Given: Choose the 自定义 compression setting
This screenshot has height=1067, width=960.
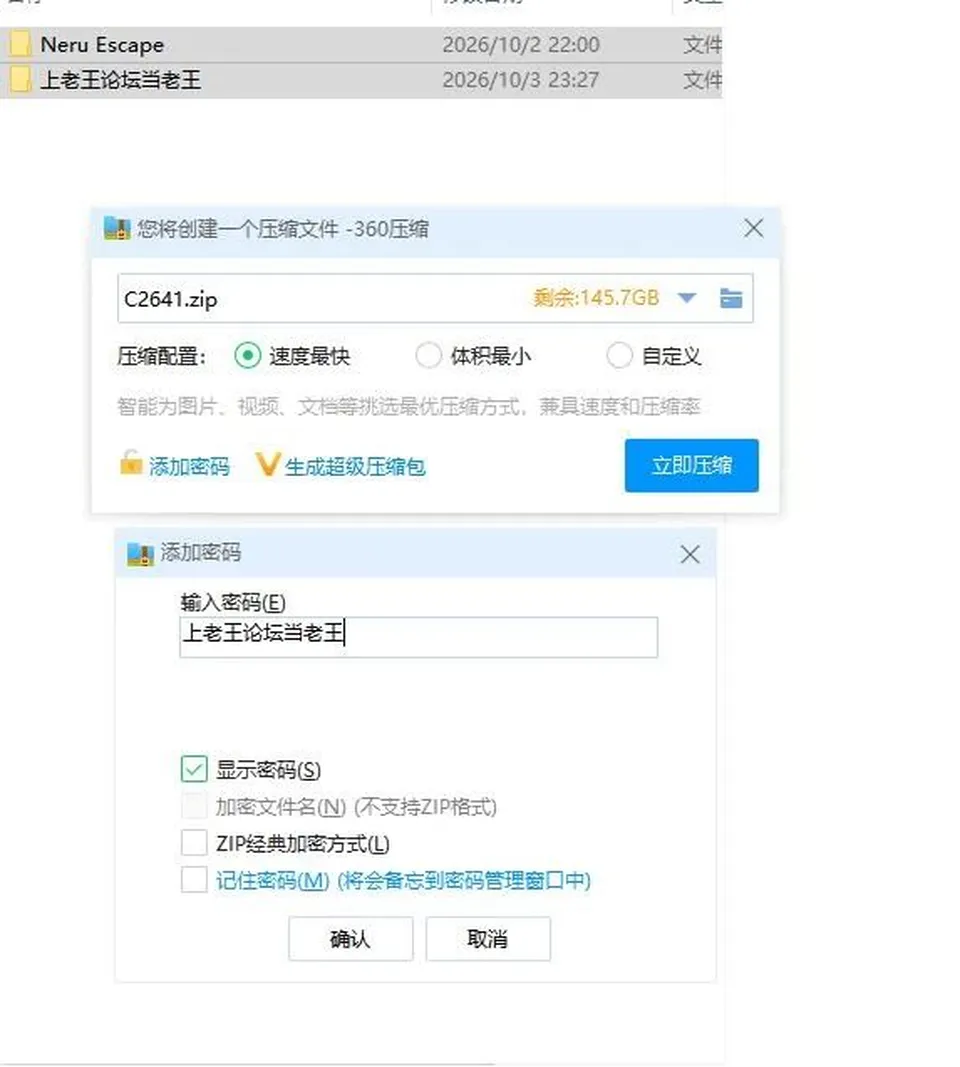Looking at the screenshot, I should tap(619, 356).
